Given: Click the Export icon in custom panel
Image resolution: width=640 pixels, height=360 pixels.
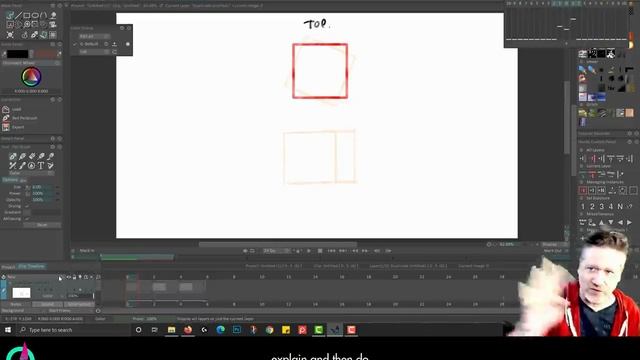Looking at the screenshot, I should coord(6,127).
